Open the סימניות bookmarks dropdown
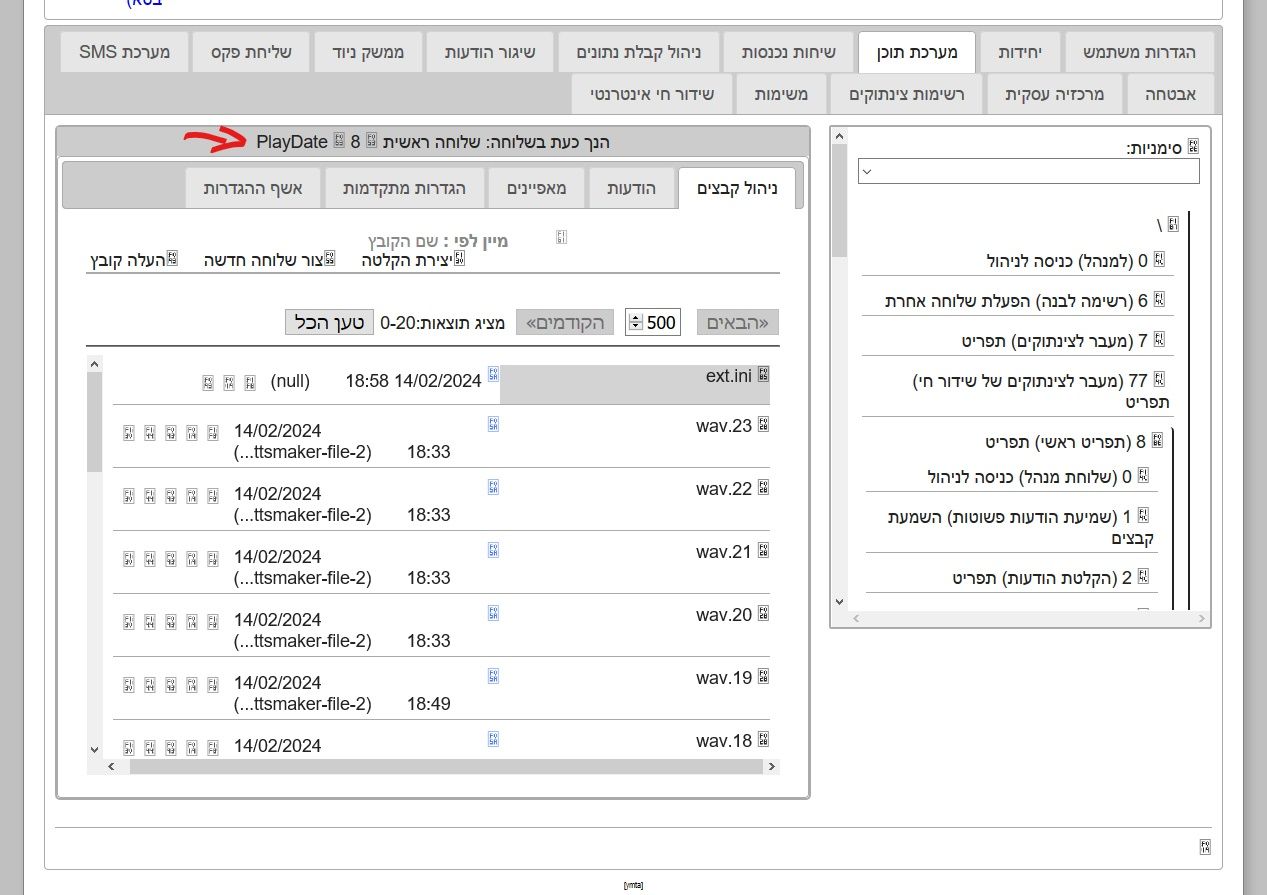 tap(1028, 171)
